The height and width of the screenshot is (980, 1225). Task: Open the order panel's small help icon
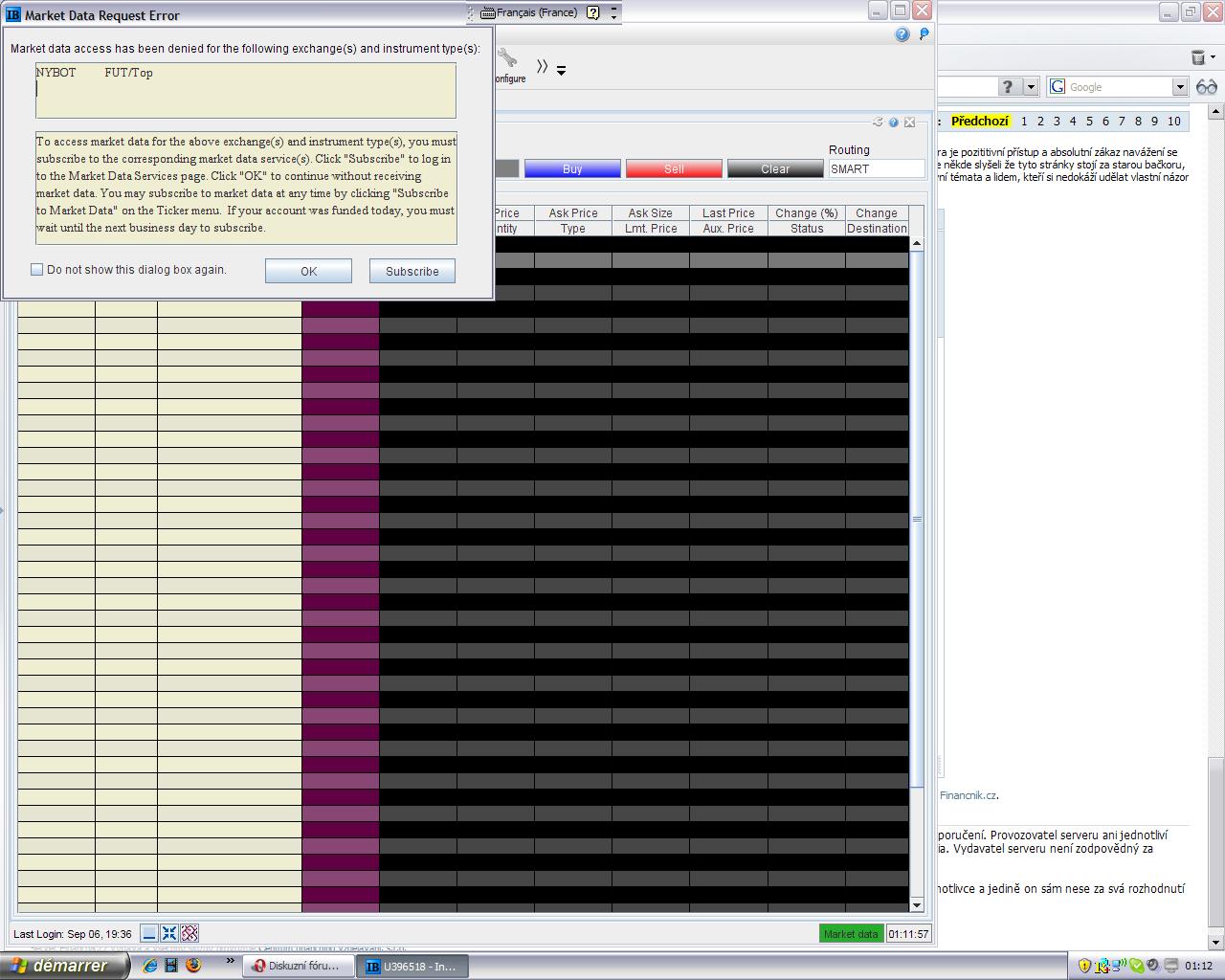(x=893, y=122)
